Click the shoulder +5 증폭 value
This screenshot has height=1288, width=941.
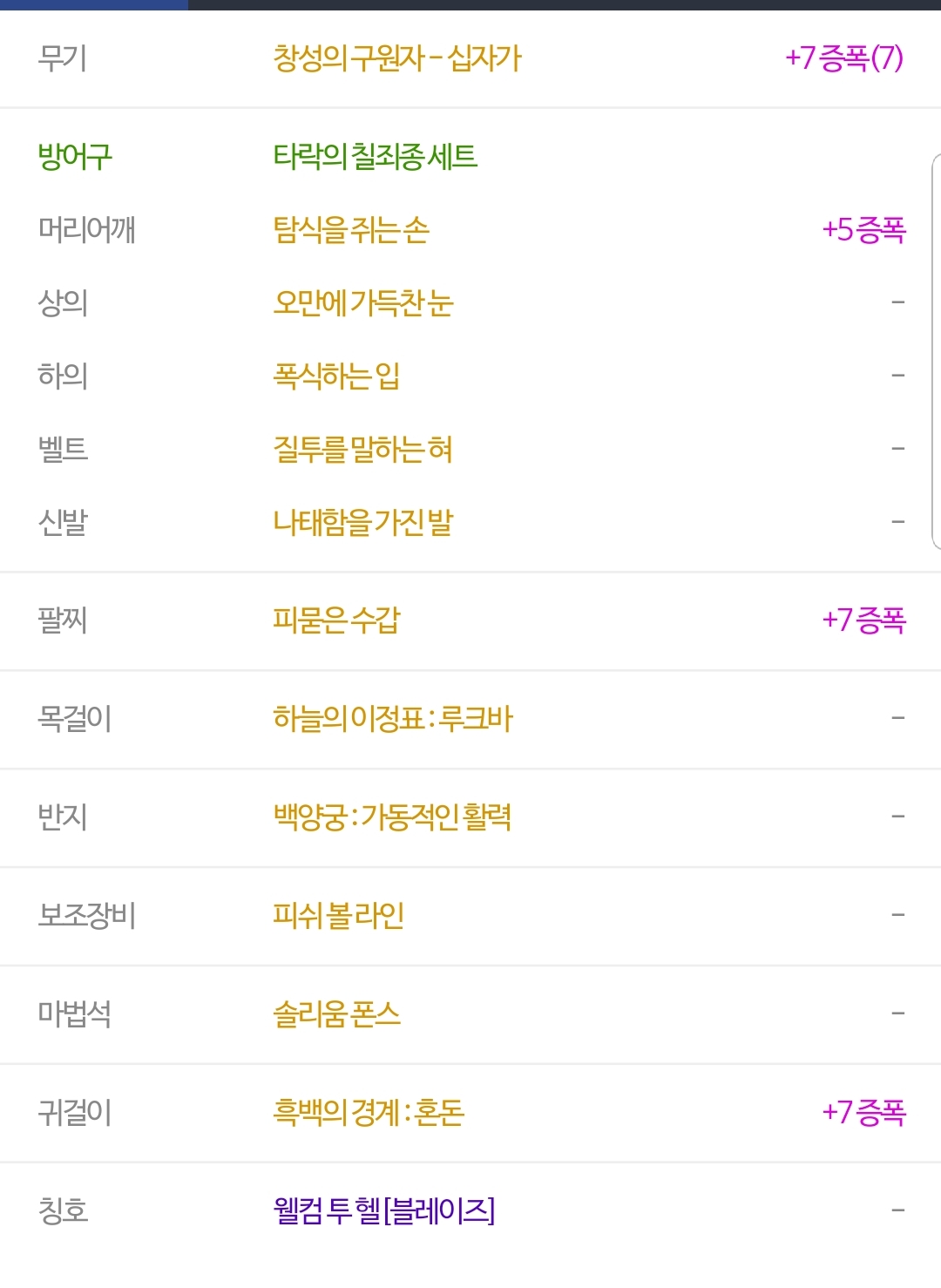864,230
